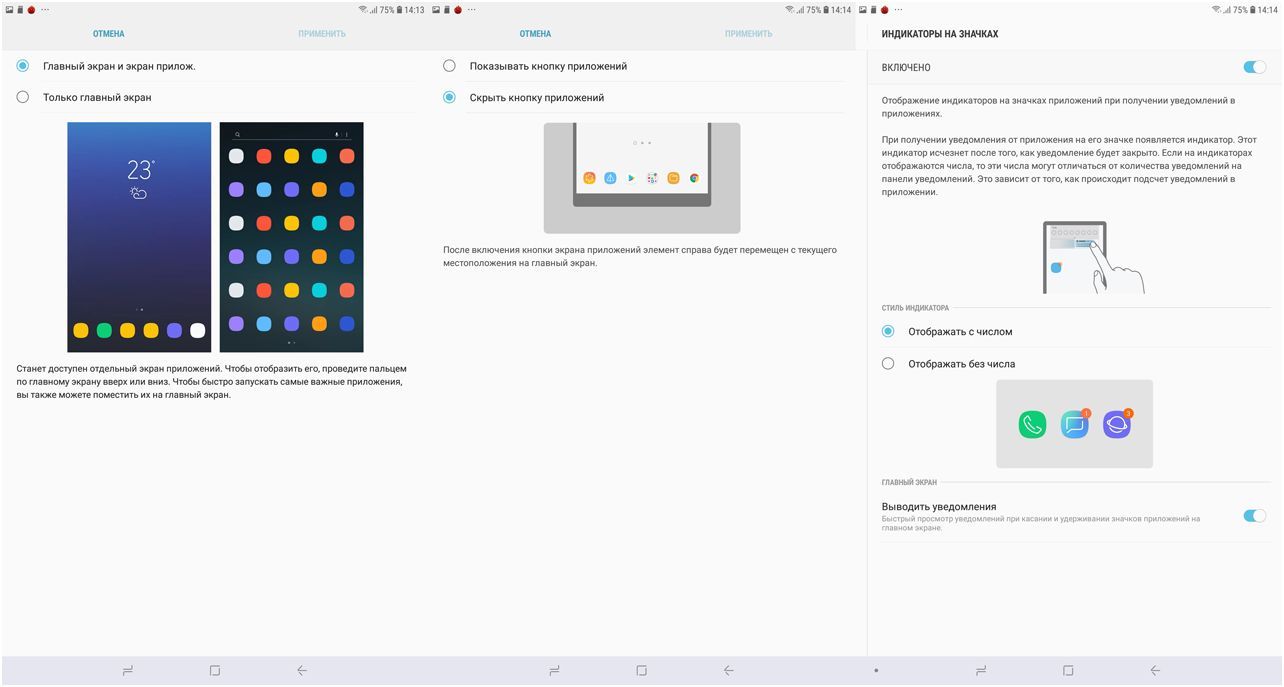Select Отображать без числа indicator style
This screenshot has height=687, width=1284.
coord(888,363)
